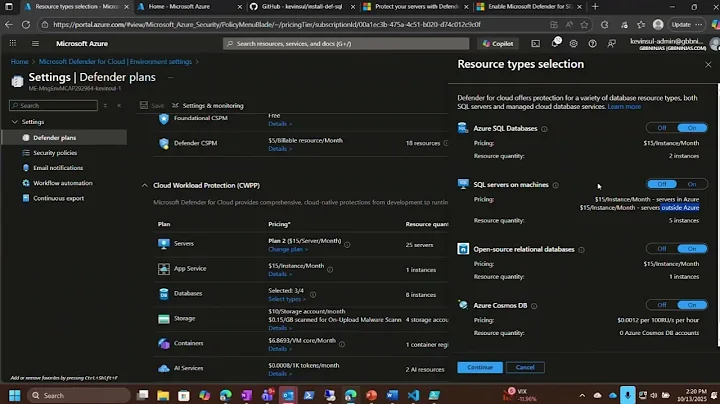Open the Azure waffle apps grid
The width and height of the screenshot is (720, 404).
tap(13, 43)
